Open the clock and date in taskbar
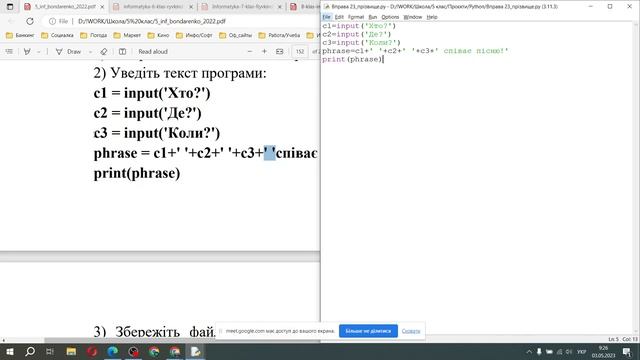 click(603, 351)
